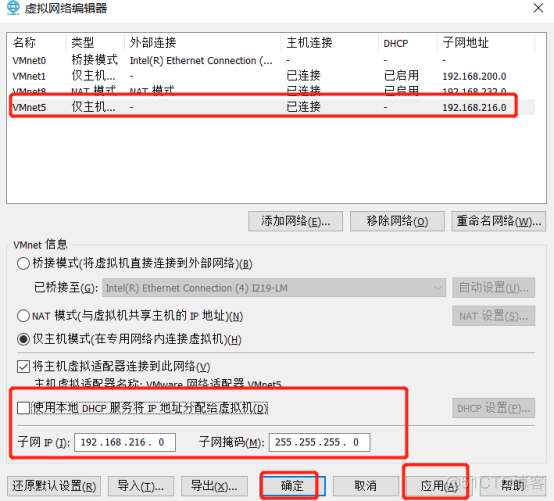Screen dimensions: 554x501
Task: Click the 主机连接 column header
Action: tap(330, 42)
